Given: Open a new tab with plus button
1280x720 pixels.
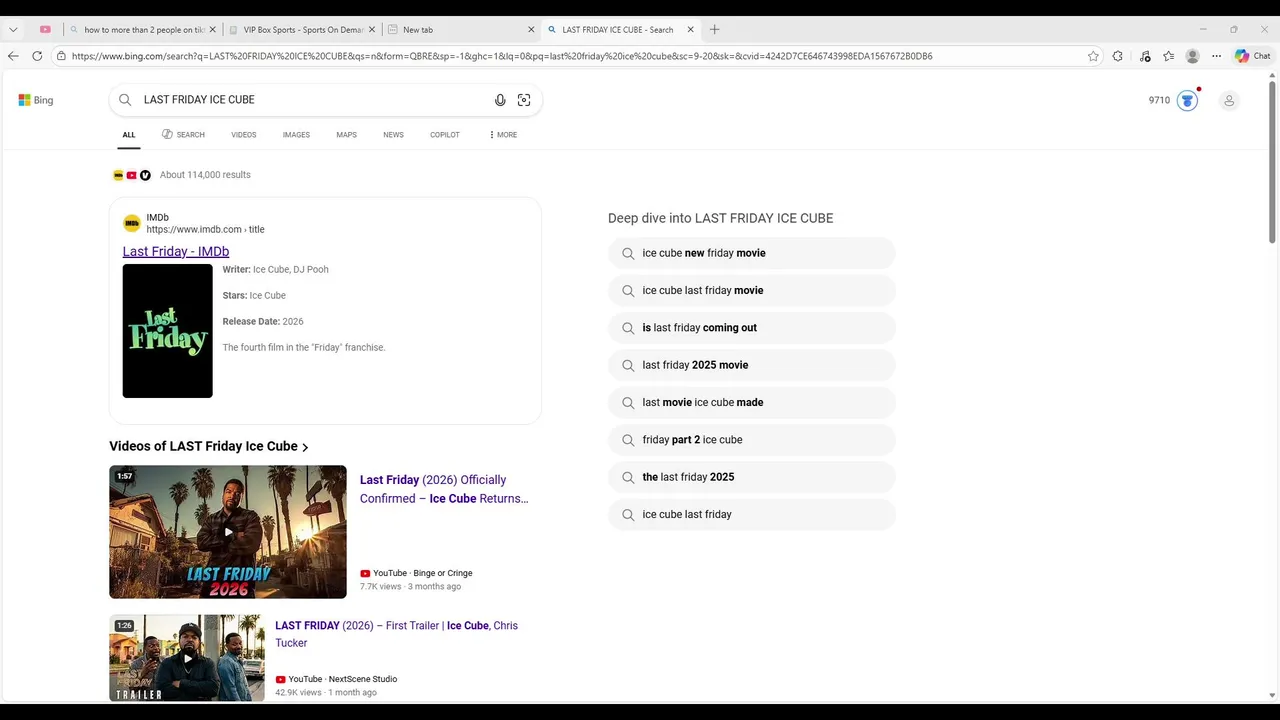Looking at the screenshot, I should (714, 30).
